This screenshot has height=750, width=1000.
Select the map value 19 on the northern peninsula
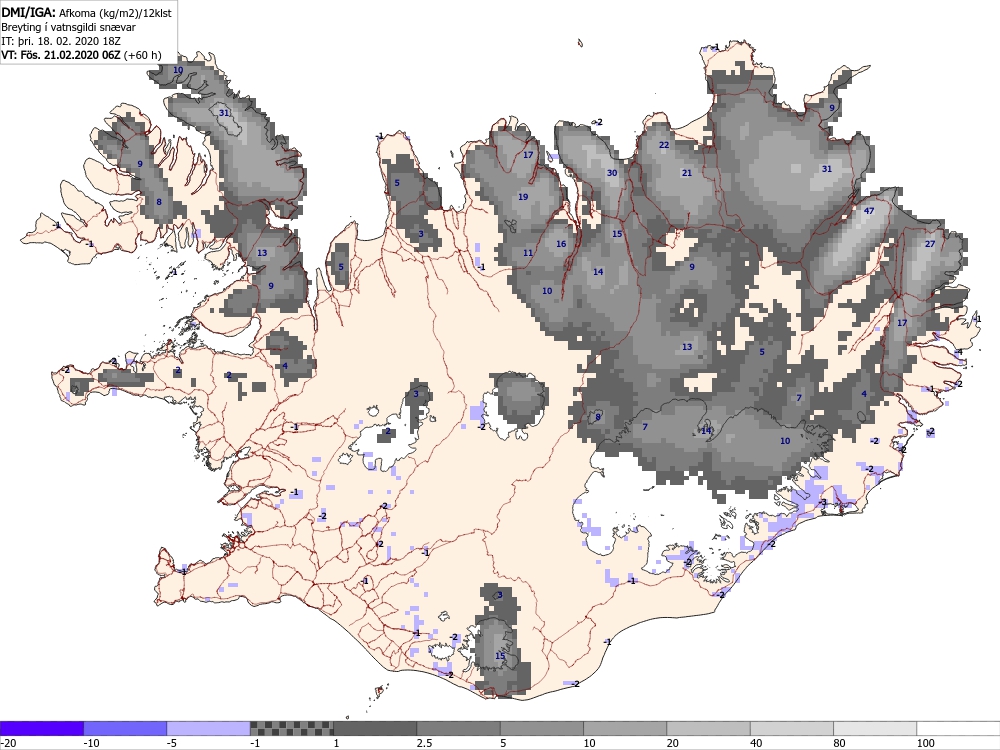[x=523, y=197]
